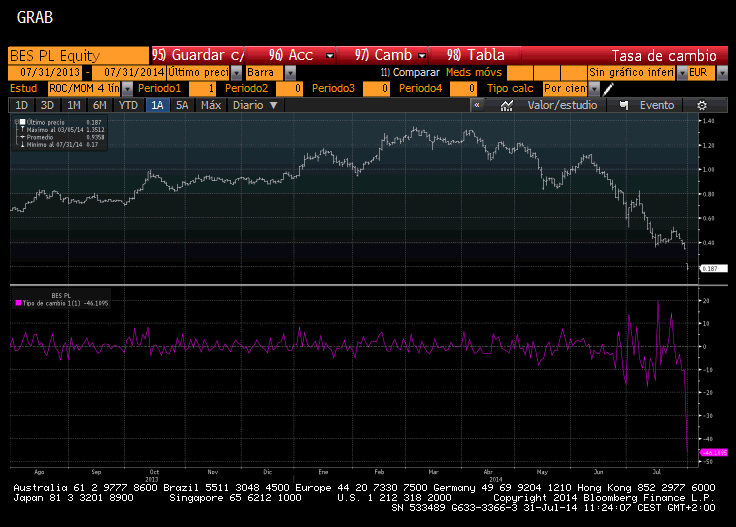Image resolution: width=736 pixels, height=527 pixels.
Task: Click the 95) Guardar c/ button
Action: 197,55
